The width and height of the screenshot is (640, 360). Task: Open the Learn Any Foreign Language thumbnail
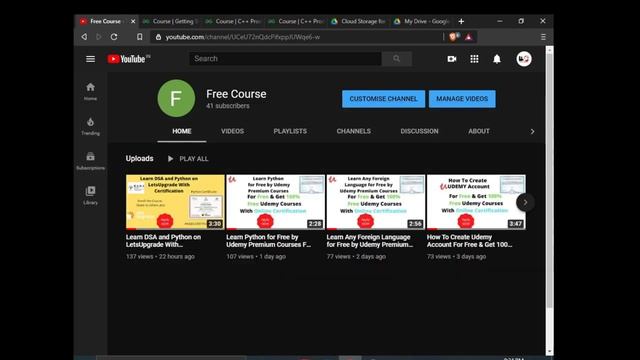click(376, 202)
